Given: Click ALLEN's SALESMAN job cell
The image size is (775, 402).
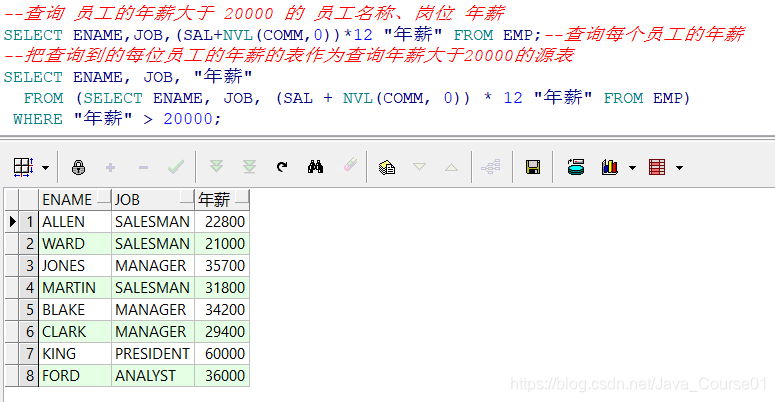Looking at the screenshot, I should (x=153, y=222).
